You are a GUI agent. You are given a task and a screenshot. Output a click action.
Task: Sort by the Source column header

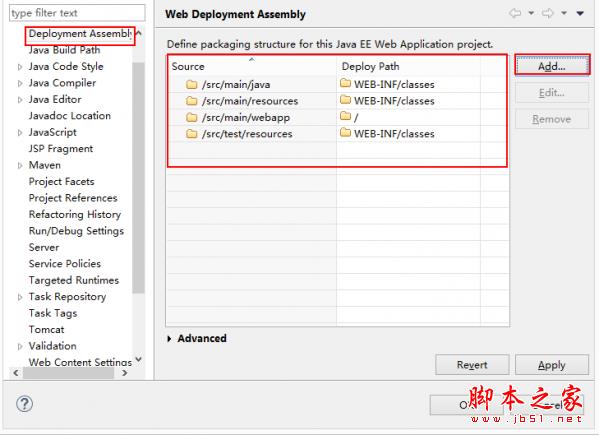[252, 66]
